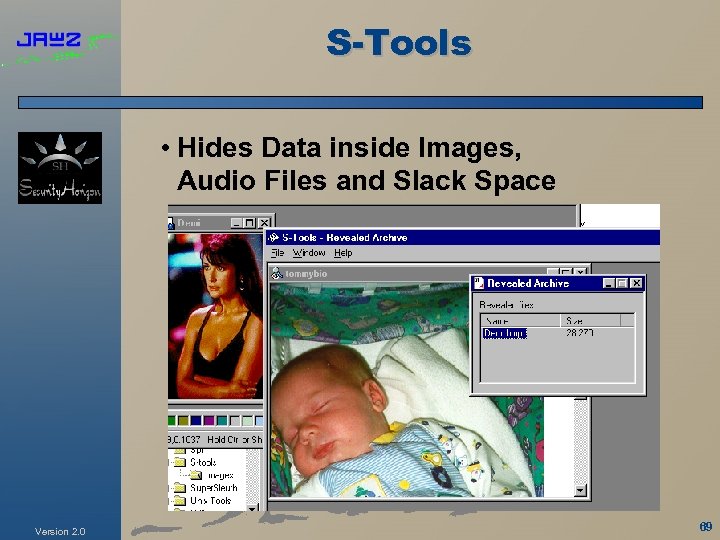This screenshot has width=720, height=540.
Task: Click the S-Tools title bar app icon
Action: (x=274, y=237)
